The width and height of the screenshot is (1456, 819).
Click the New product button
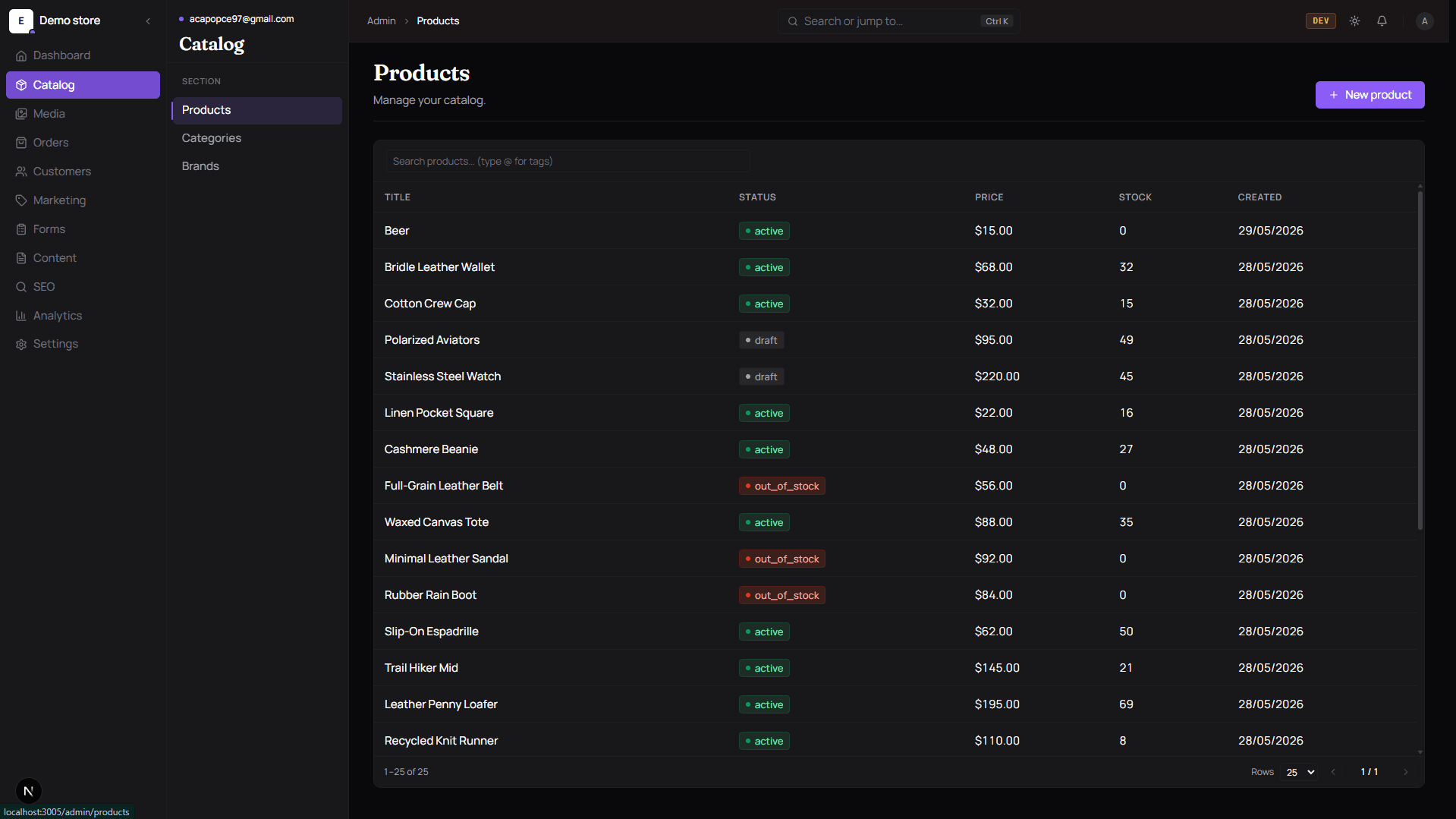pos(1370,95)
